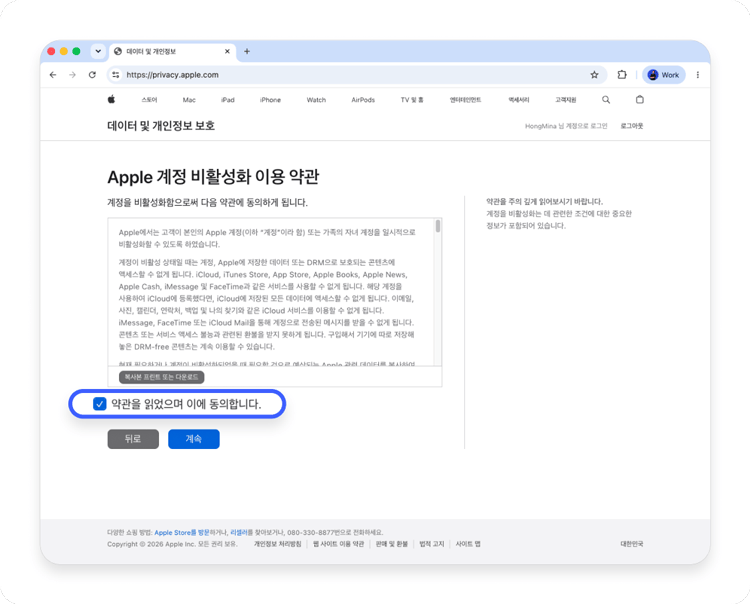
Task: Open the shopping bag icon
Action: click(640, 99)
